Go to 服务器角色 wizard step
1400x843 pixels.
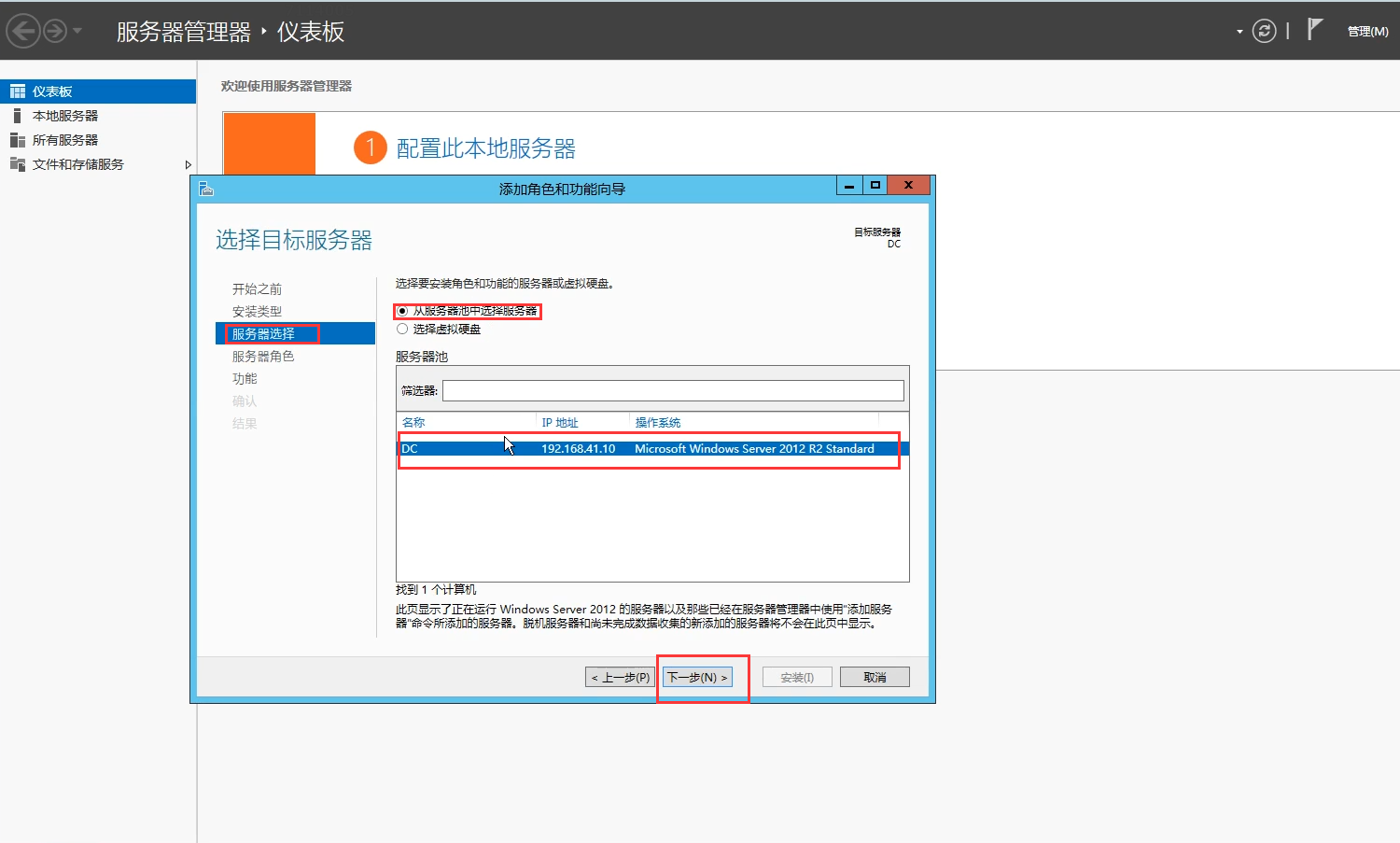[263, 357]
